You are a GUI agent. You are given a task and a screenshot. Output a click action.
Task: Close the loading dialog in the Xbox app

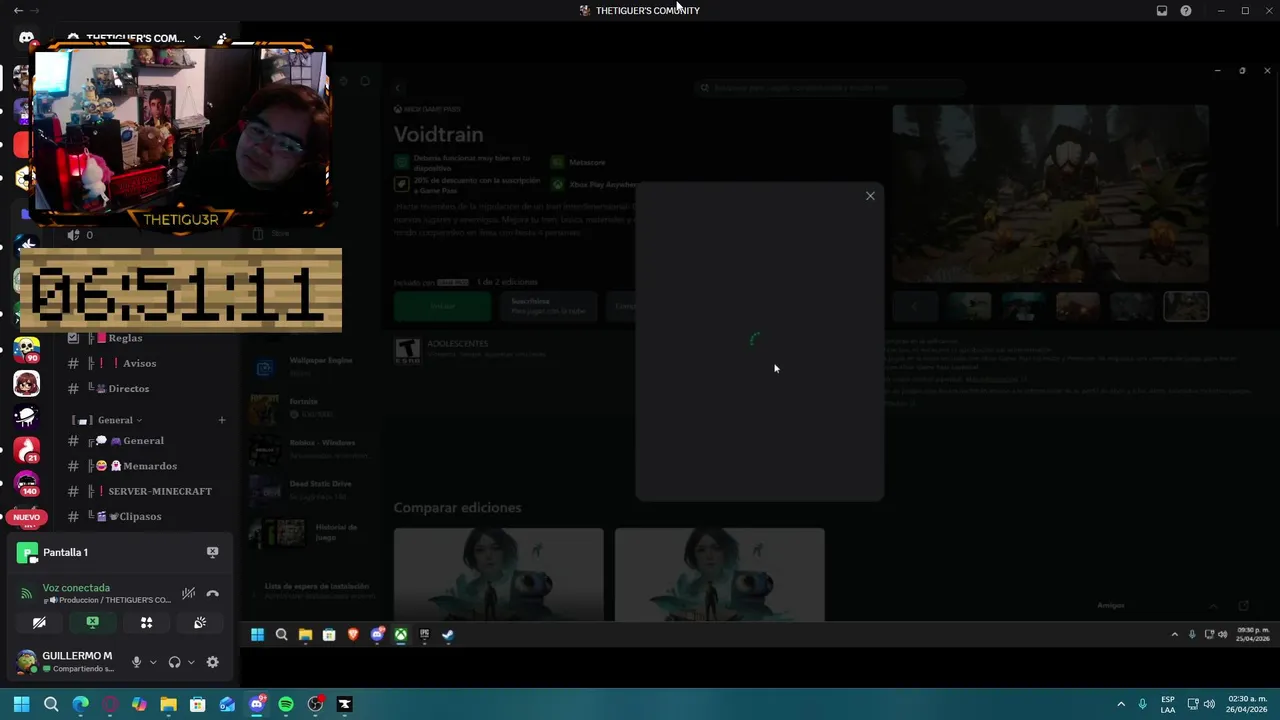(x=870, y=196)
